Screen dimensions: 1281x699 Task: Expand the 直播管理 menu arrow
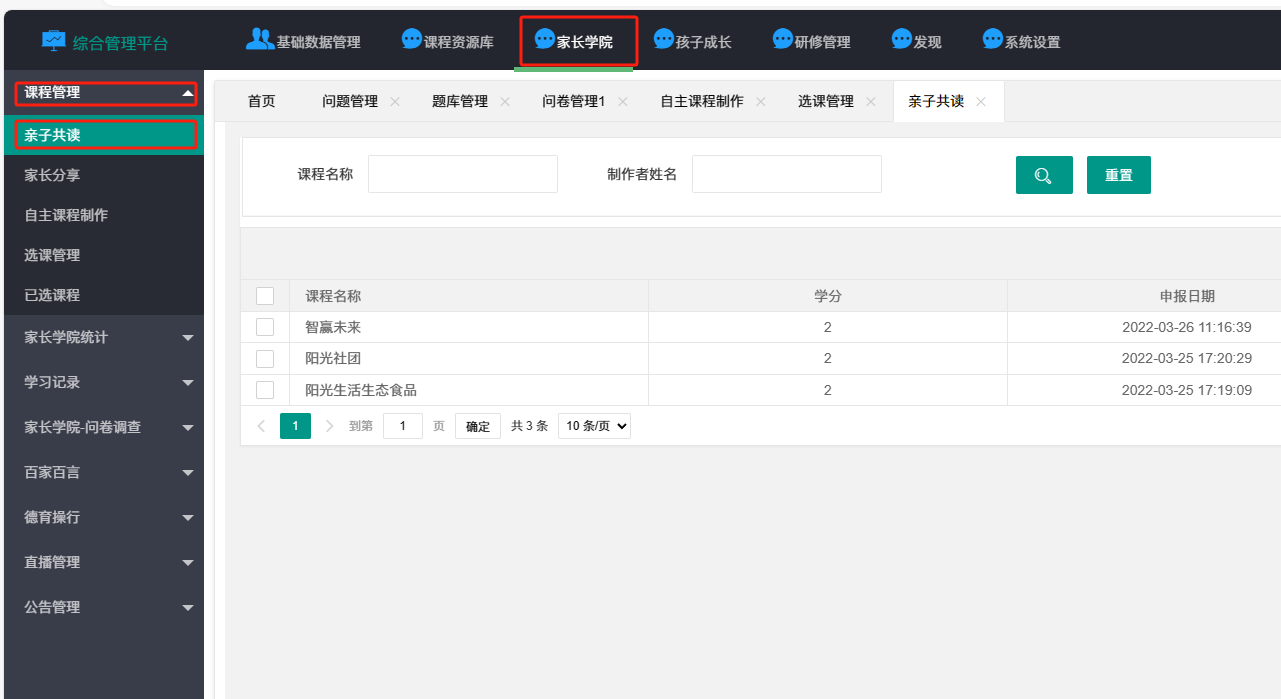pos(188,563)
